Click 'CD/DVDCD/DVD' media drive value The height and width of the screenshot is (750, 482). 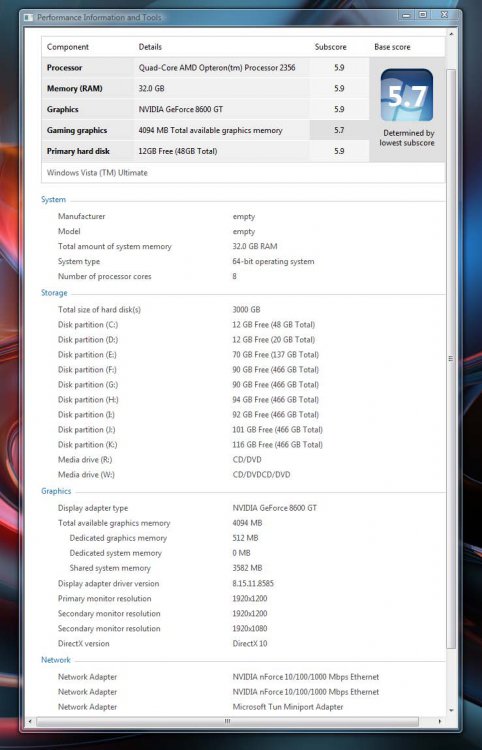(x=261, y=474)
